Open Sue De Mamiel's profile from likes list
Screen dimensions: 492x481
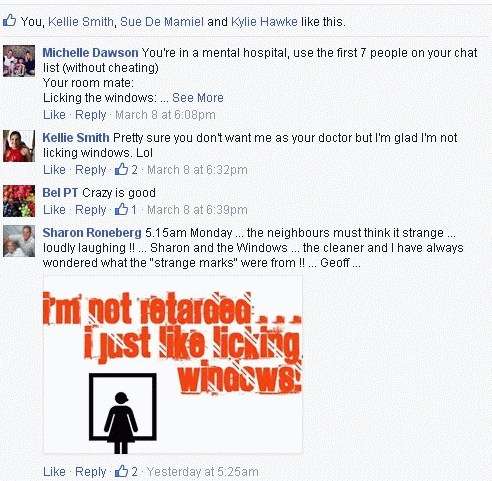click(162, 22)
